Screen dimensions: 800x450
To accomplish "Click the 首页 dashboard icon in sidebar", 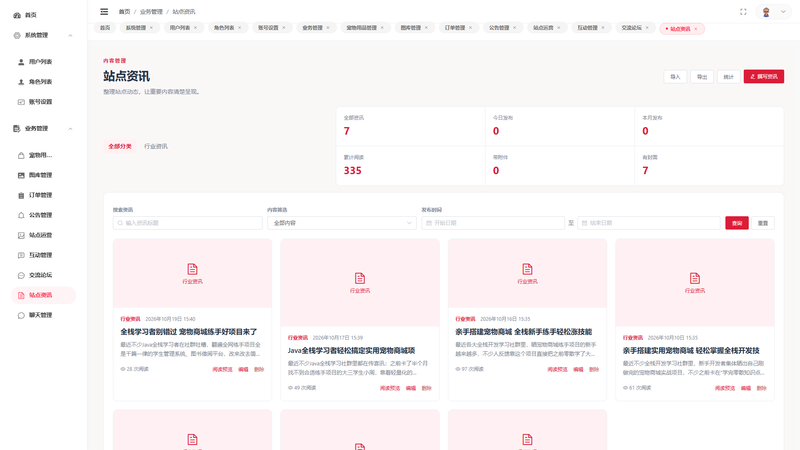I will point(17,15).
